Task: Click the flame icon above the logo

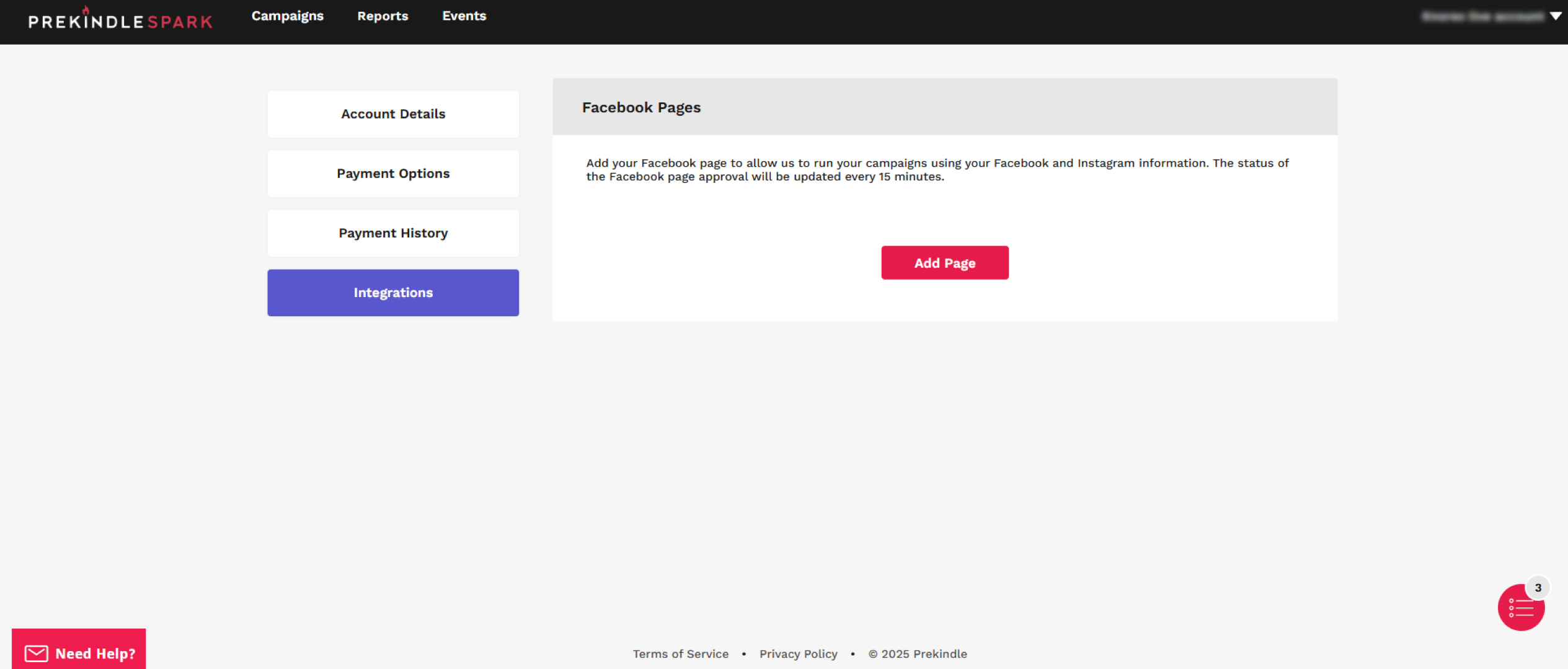Action: click(86, 9)
